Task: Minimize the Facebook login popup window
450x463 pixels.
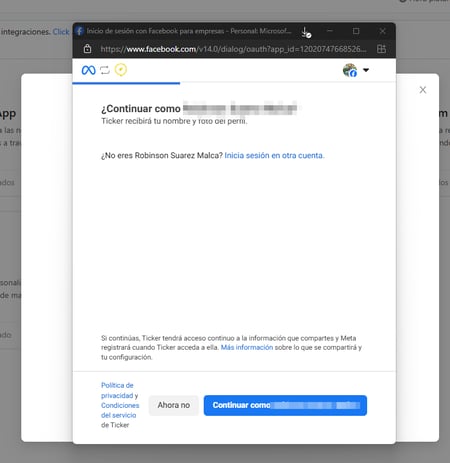Action: click(x=330, y=31)
